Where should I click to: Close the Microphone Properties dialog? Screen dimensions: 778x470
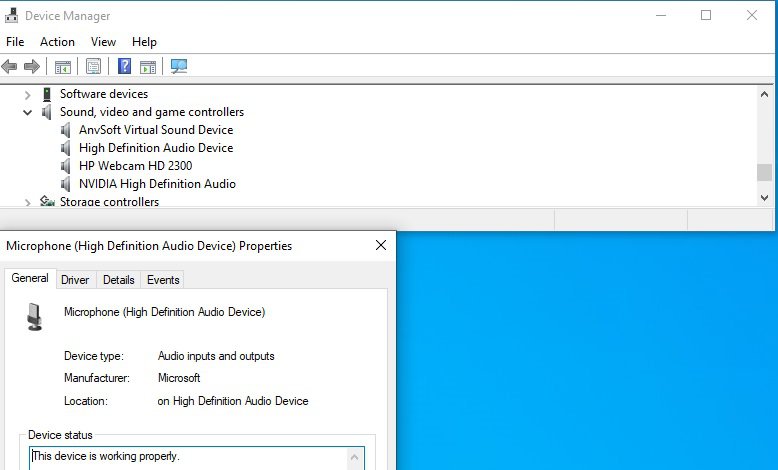click(380, 245)
